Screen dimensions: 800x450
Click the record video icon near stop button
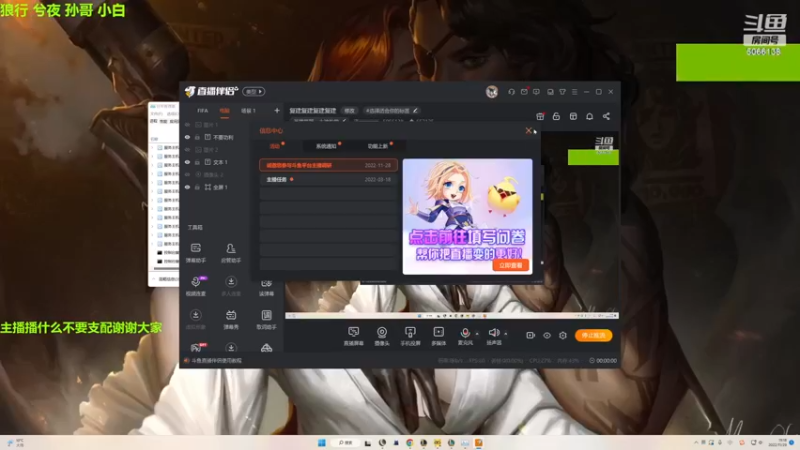point(530,335)
